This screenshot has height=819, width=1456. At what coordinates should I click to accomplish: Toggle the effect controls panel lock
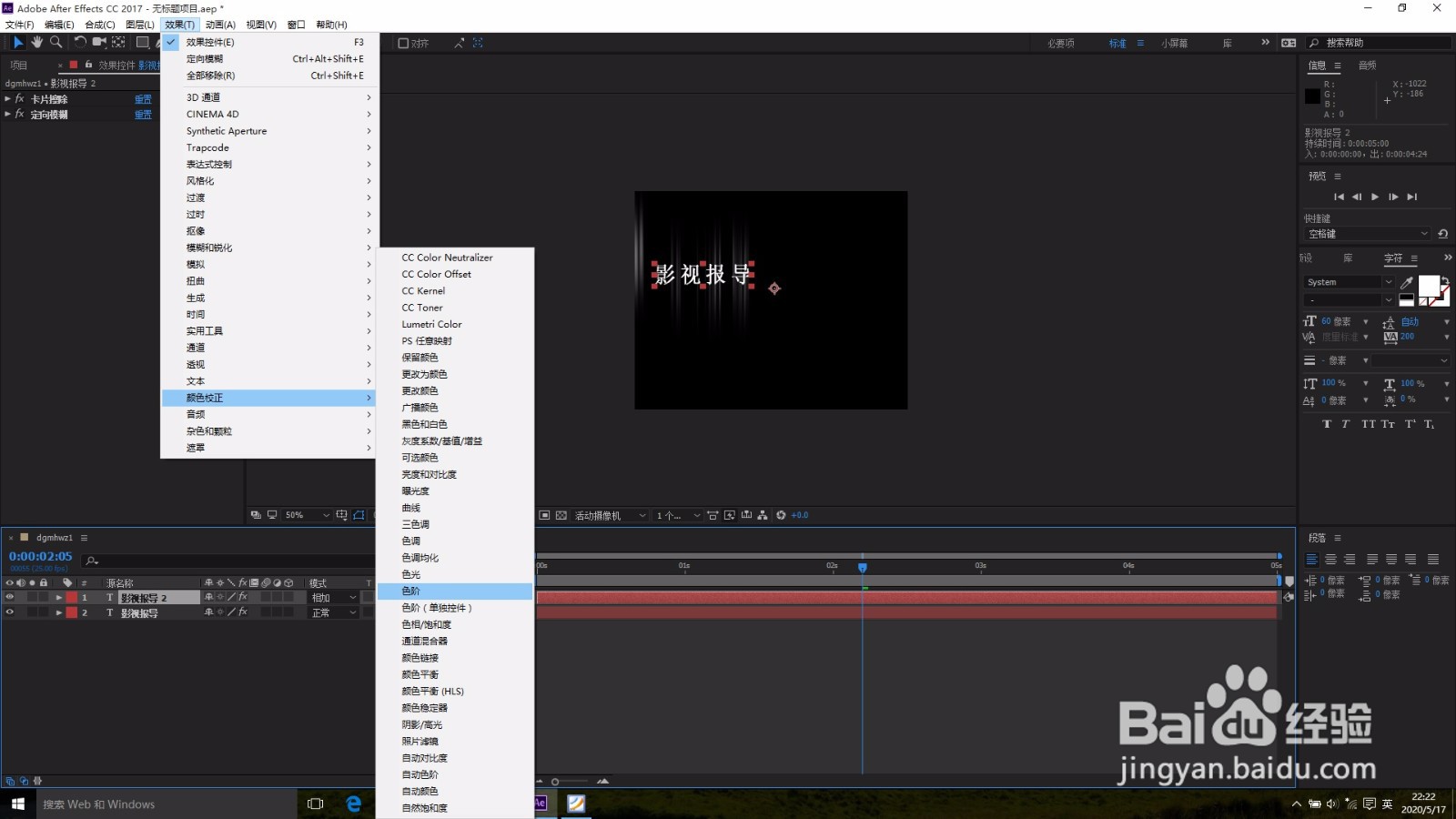(88, 65)
